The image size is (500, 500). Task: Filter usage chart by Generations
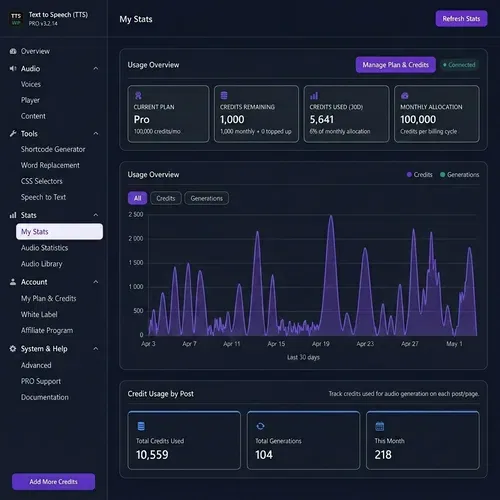tap(206, 198)
